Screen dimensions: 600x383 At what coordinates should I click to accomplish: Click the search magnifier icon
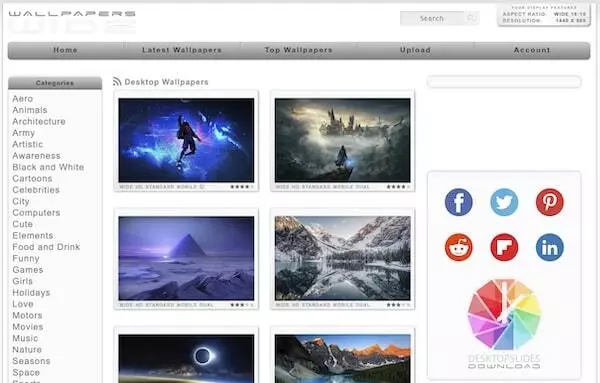click(471, 18)
